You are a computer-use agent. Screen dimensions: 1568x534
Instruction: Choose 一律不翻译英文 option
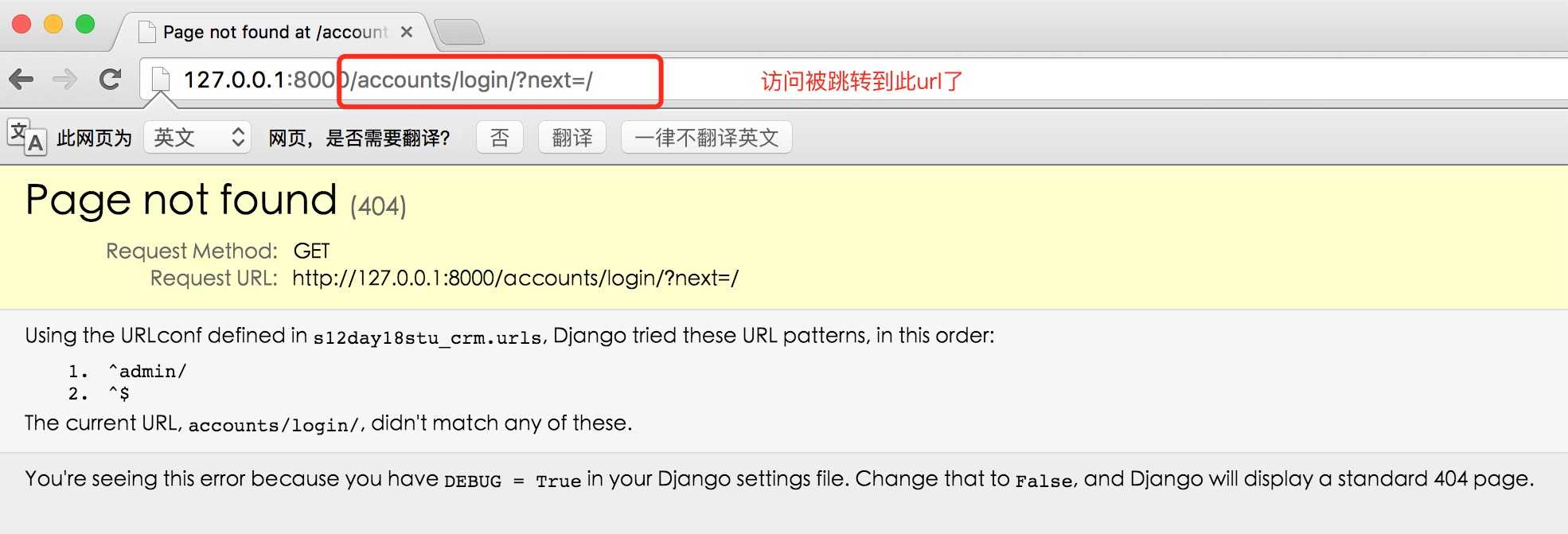pyautogui.click(x=707, y=138)
